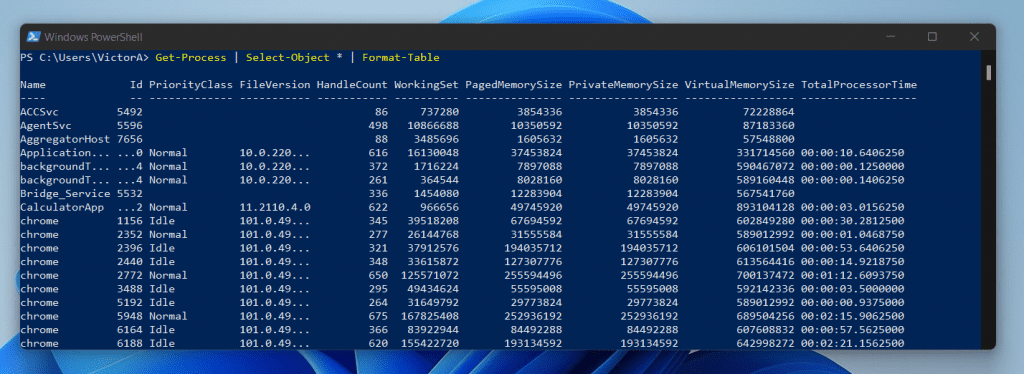Click Id 5492 of ACCSvc
The image size is (1024, 374).
[129, 112]
